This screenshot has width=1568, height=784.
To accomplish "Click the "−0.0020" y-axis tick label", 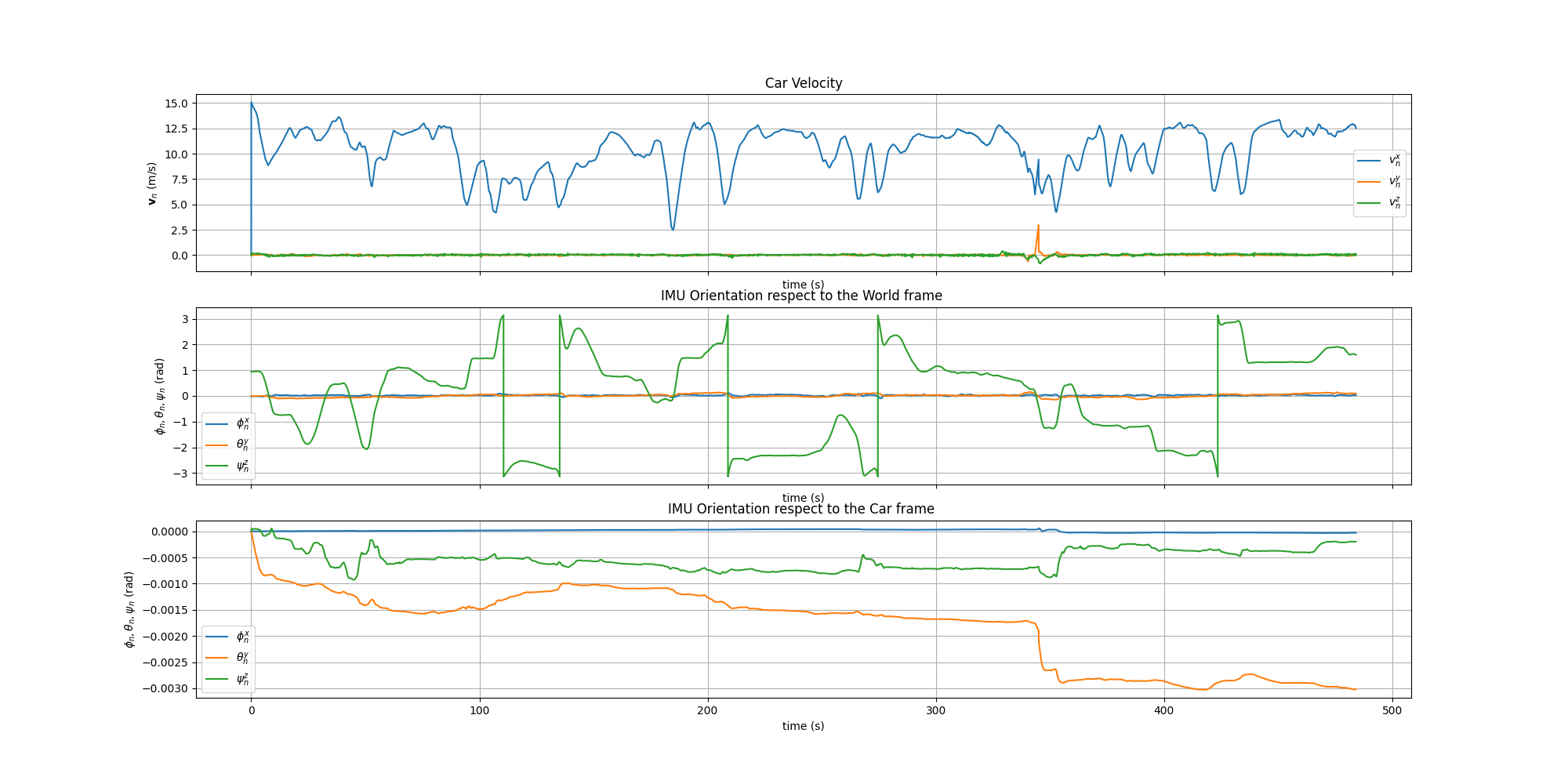I will tap(165, 637).
